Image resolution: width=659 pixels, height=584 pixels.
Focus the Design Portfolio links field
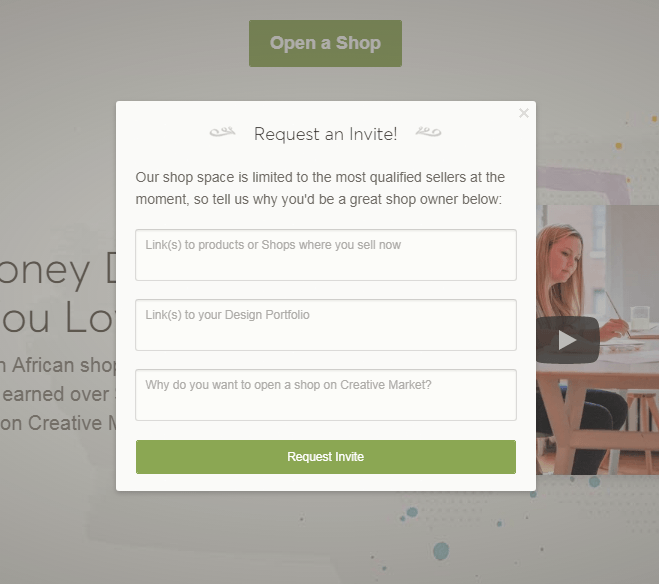(326, 325)
